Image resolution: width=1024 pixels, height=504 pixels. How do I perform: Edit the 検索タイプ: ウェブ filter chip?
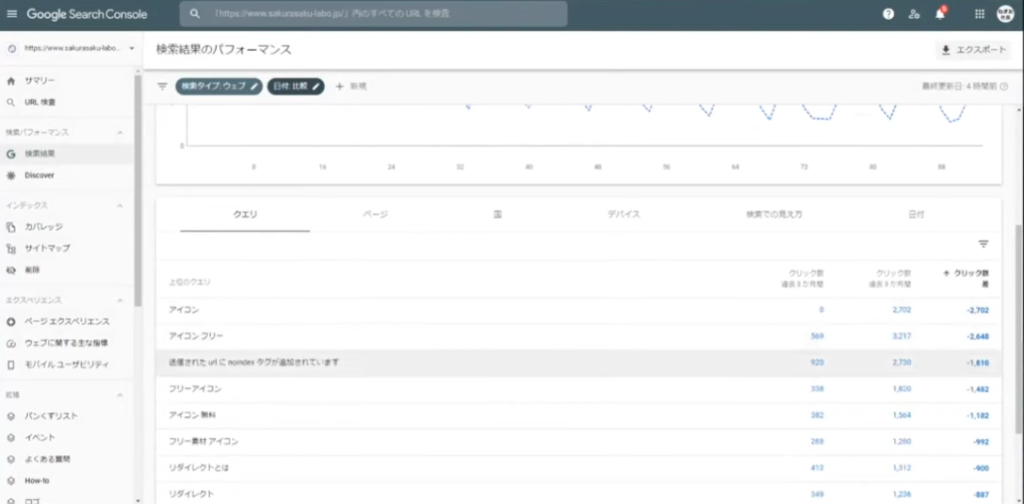coord(219,86)
